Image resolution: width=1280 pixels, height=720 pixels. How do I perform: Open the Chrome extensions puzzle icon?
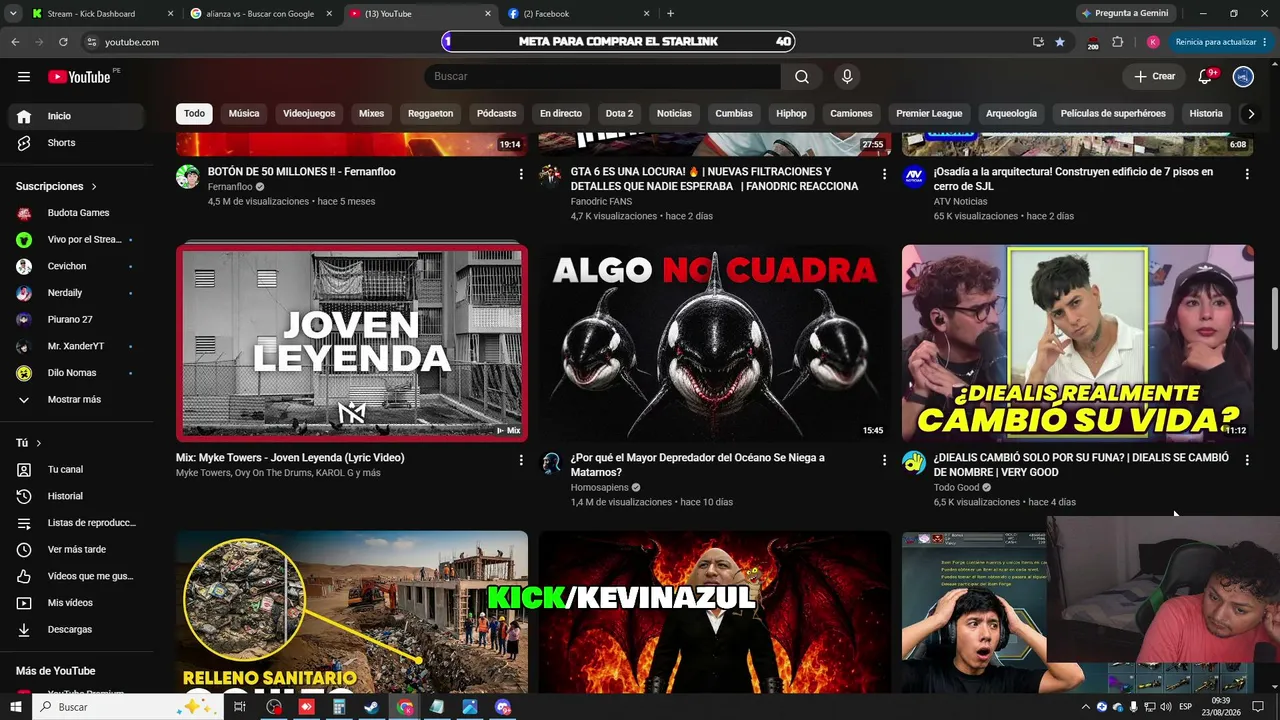[x=1118, y=42]
